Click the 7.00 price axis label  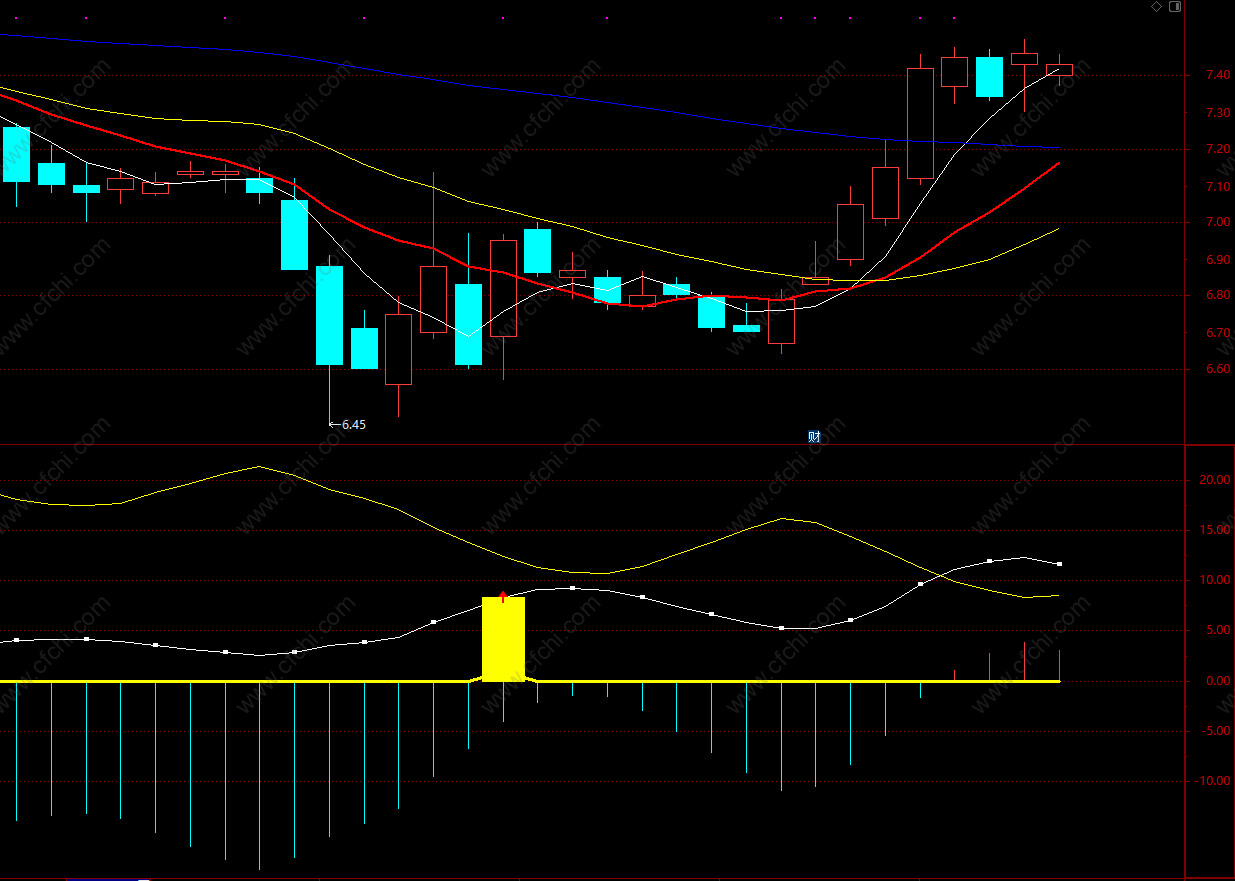click(1217, 222)
